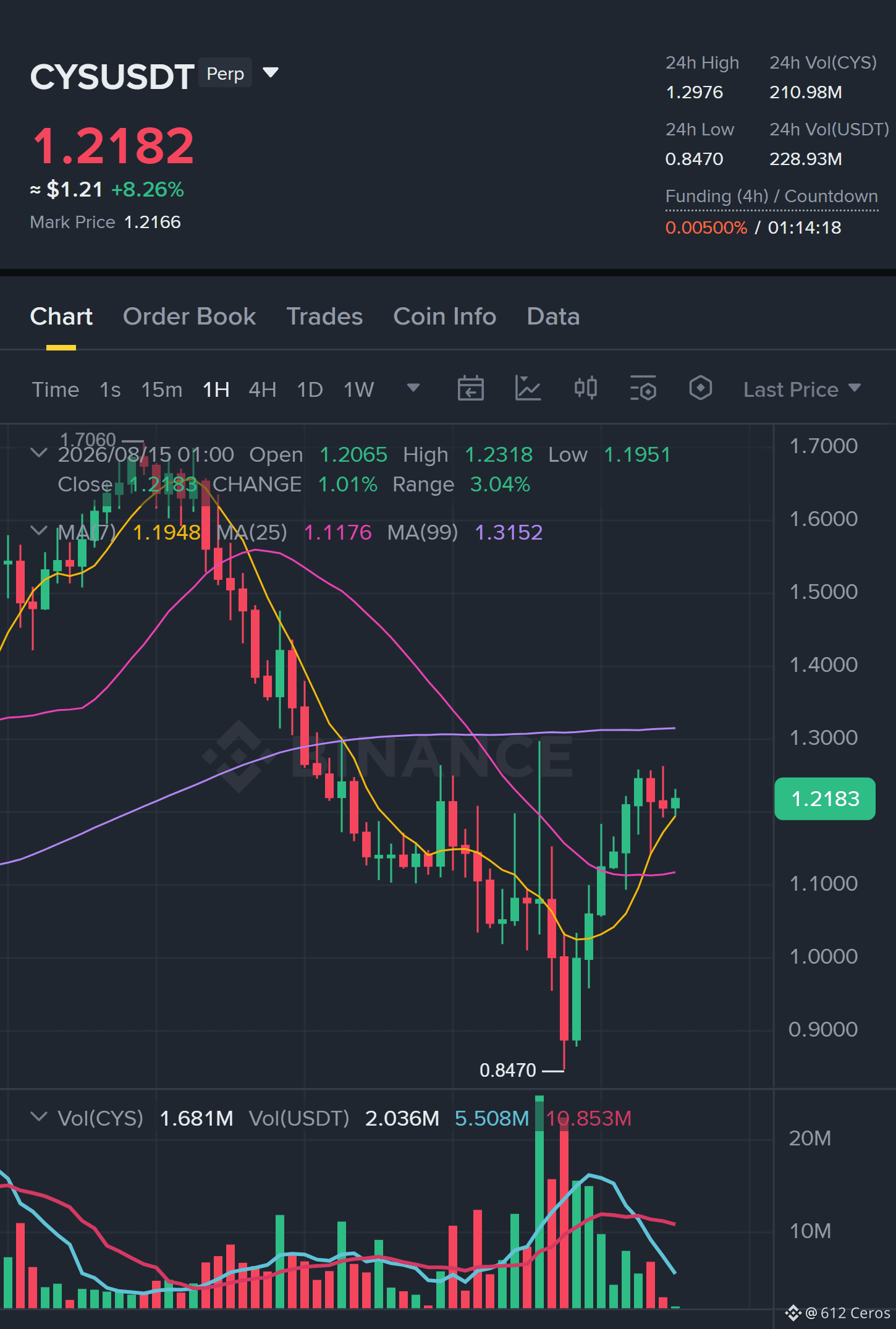896x1329 pixels.
Task: Click the +8.26% change value
Action: [x=148, y=189]
